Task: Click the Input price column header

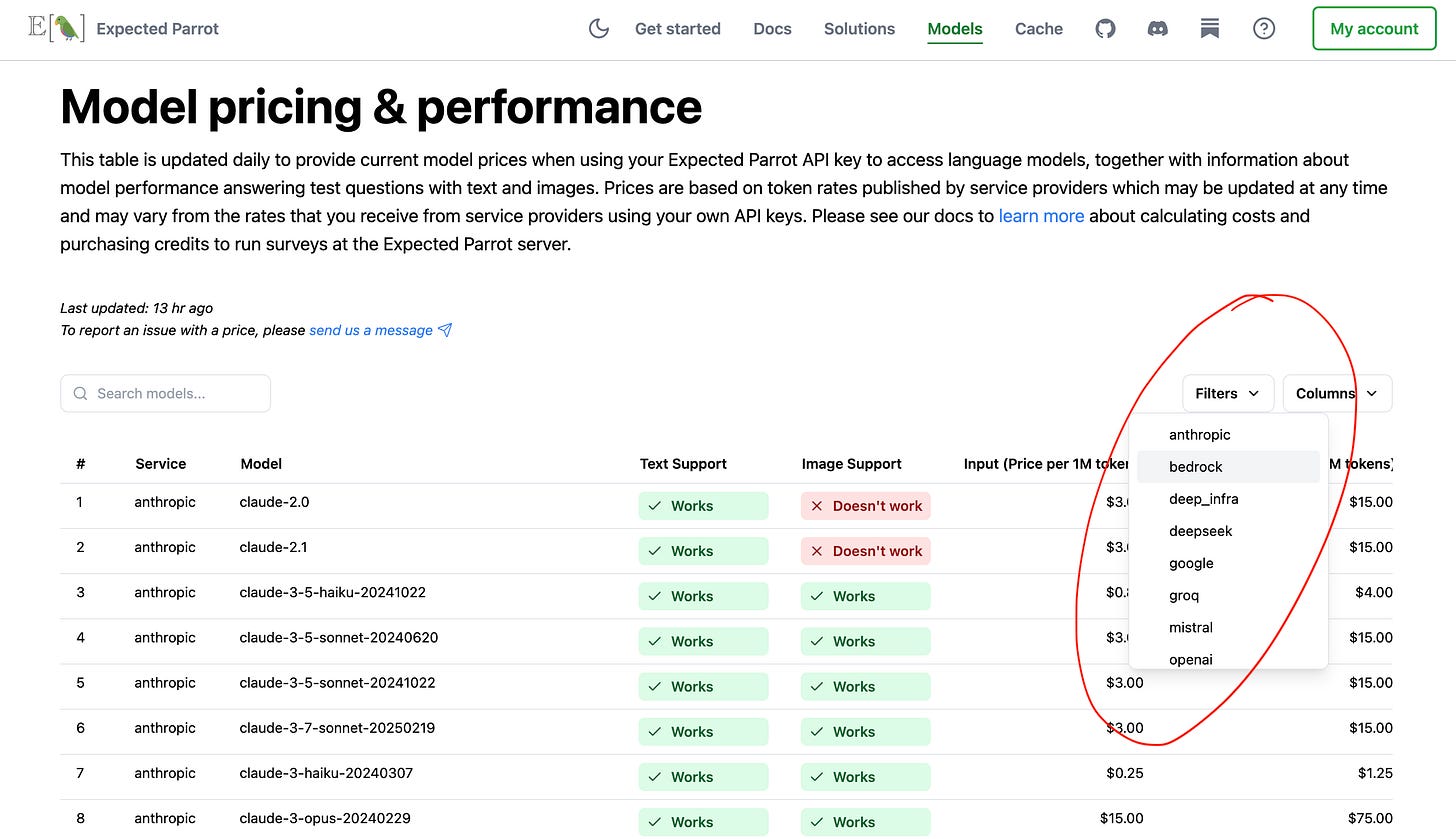Action: 1046,464
